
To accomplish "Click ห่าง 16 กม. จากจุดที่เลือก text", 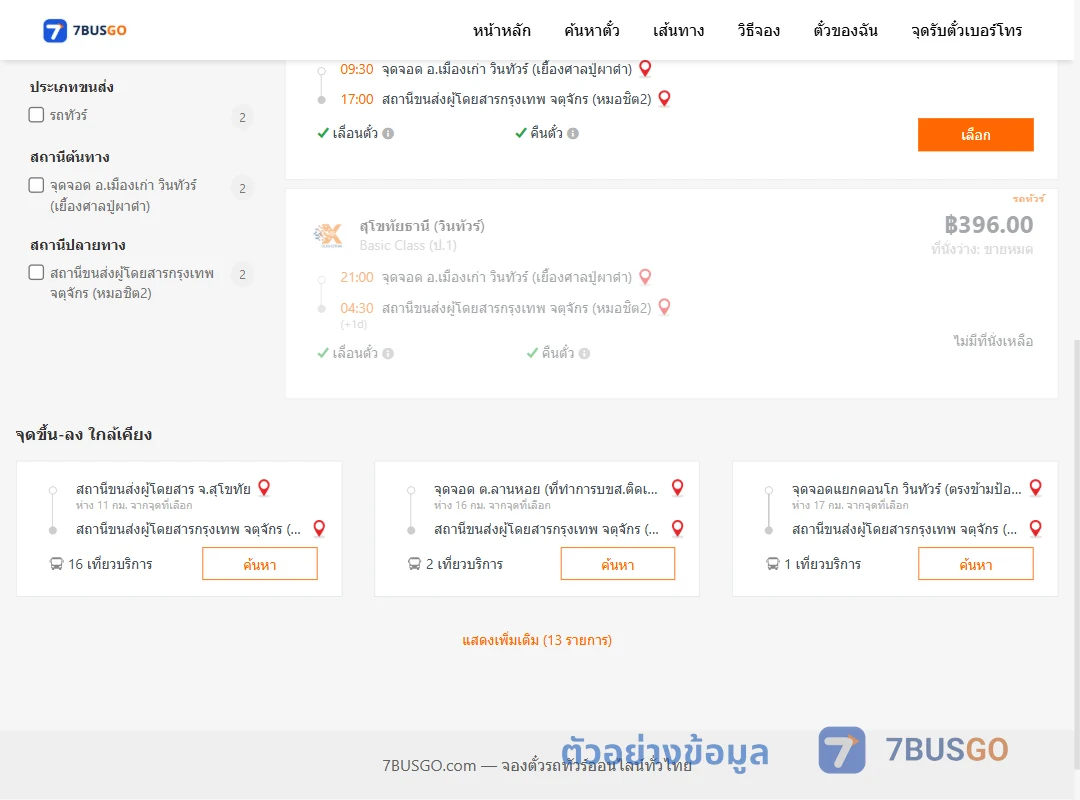I will pos(492,506).
